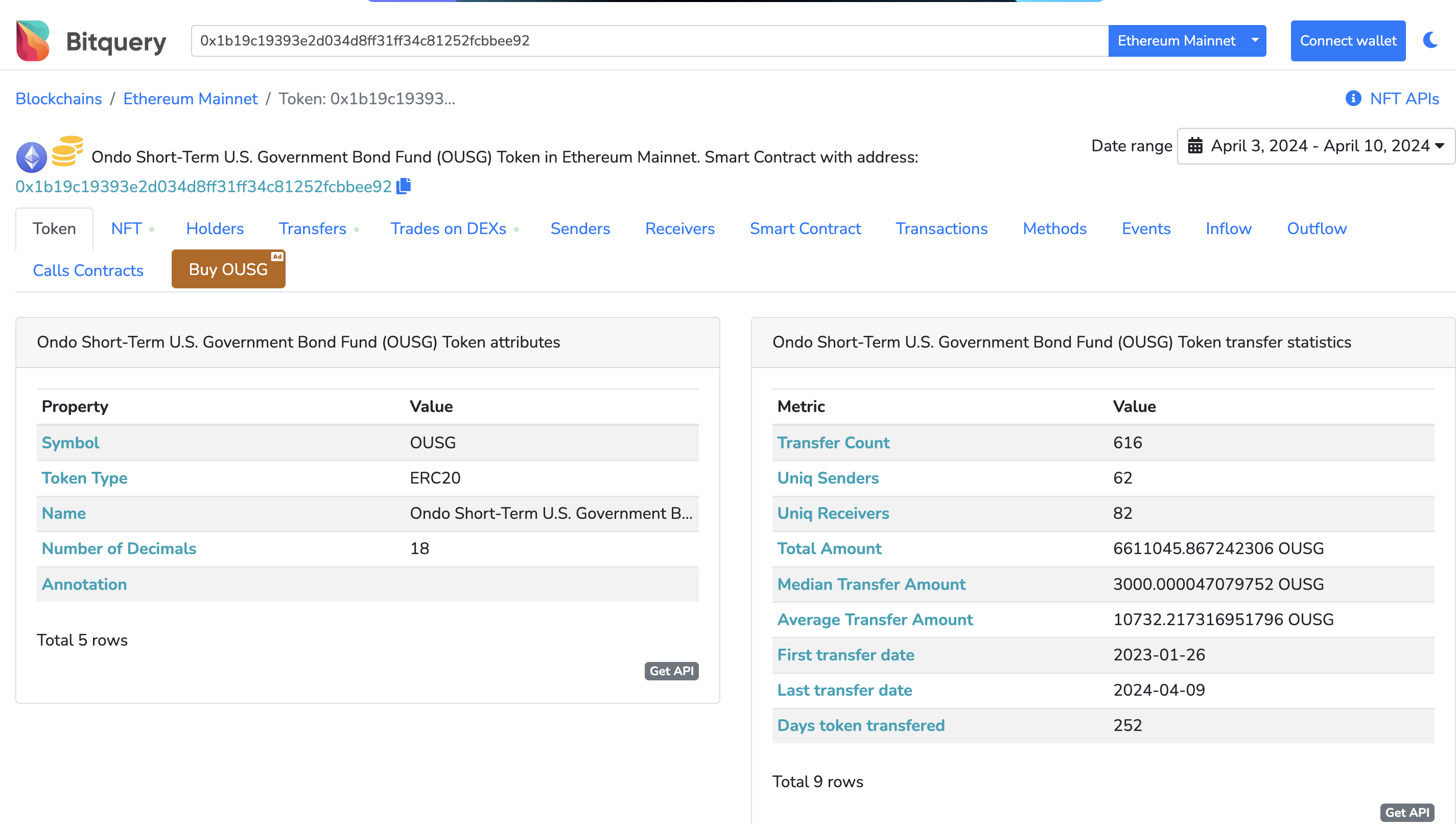
Task: Open the Calls Contracts tab
Action: tap(88, 270)
